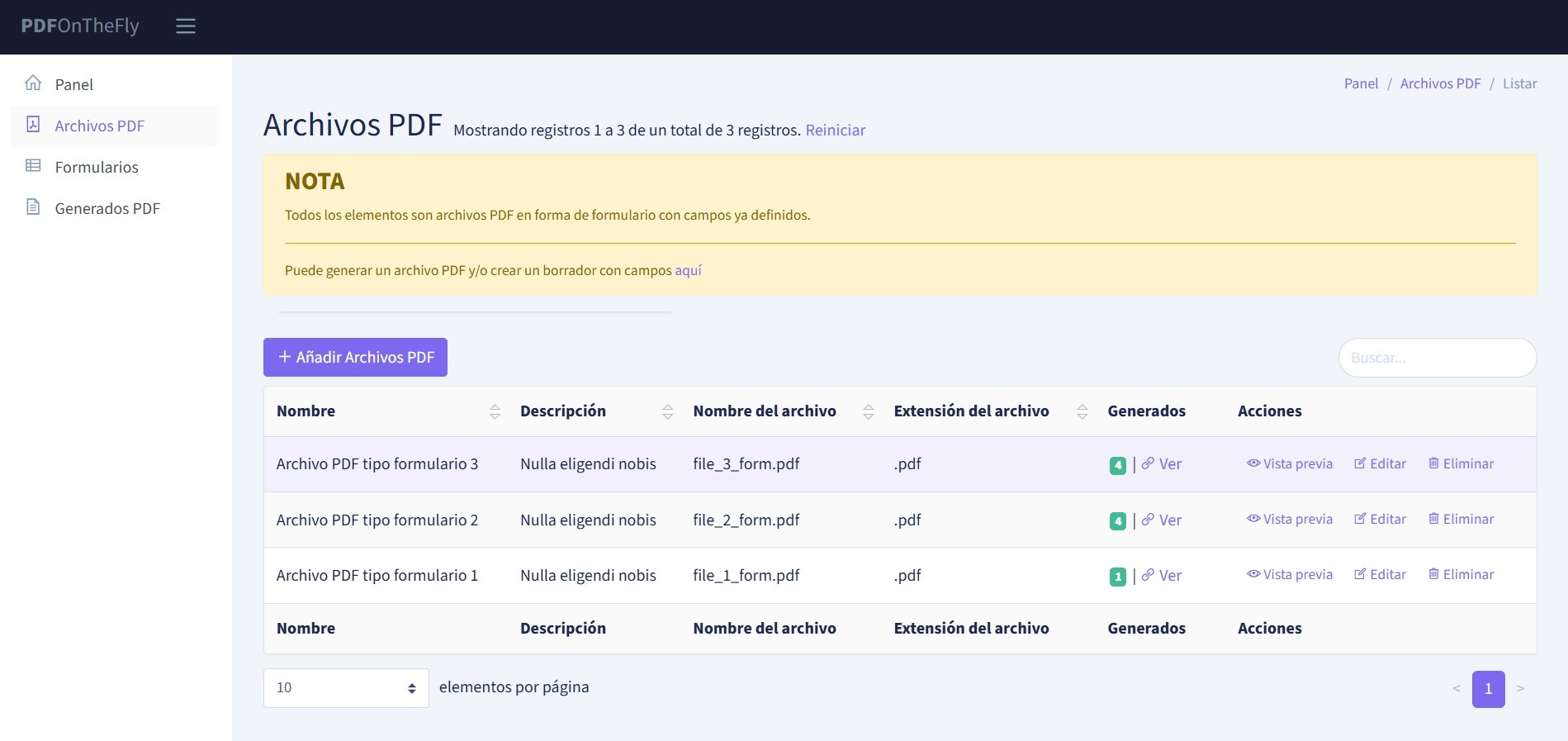Click the next page arrow
The width and height of the screenshot is (1568, 741).
point(1520,689)
